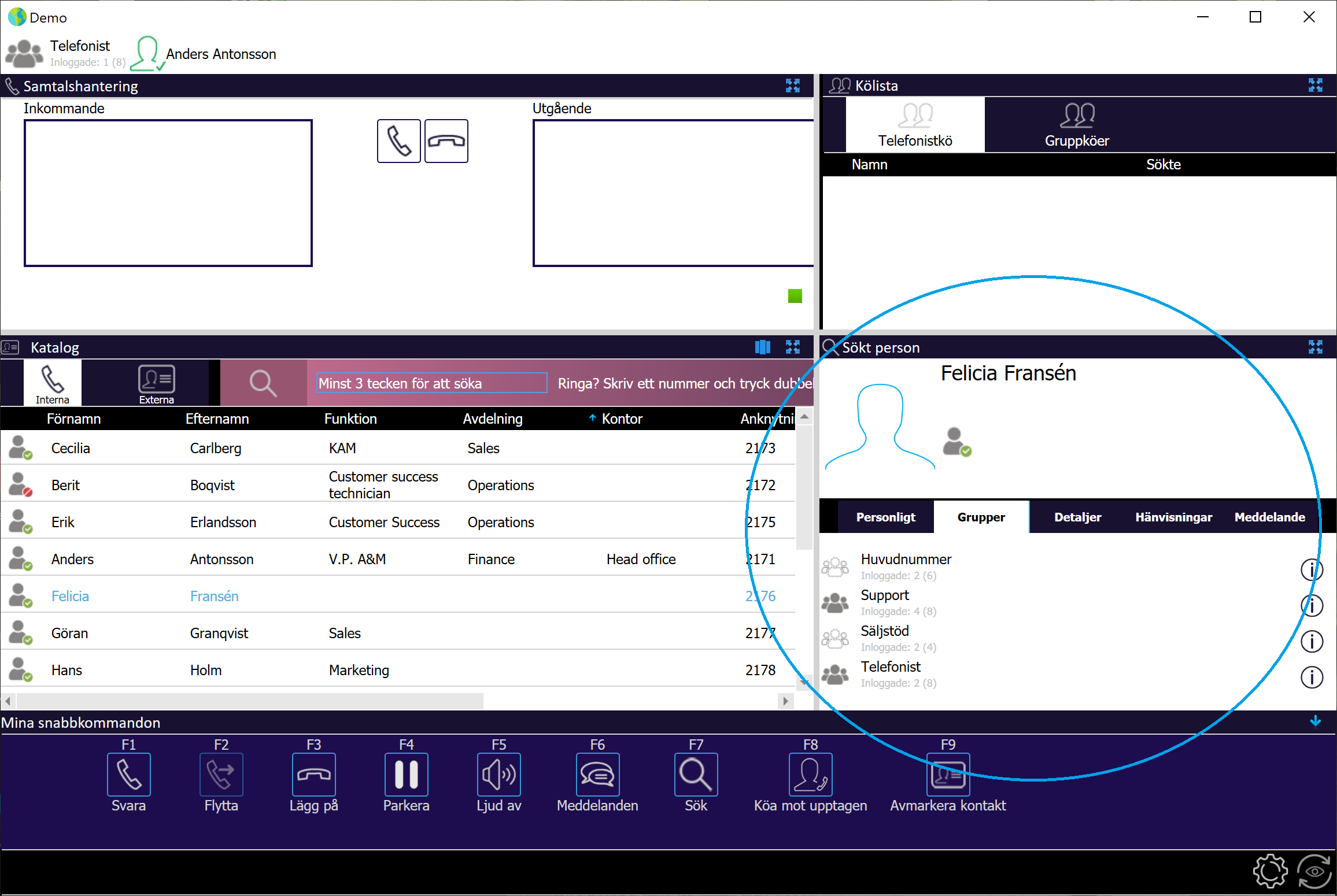Screen dimensions: 1337x896
Task: Click the magnifier search icon in Katalog
Action: [x=263, y=383]
